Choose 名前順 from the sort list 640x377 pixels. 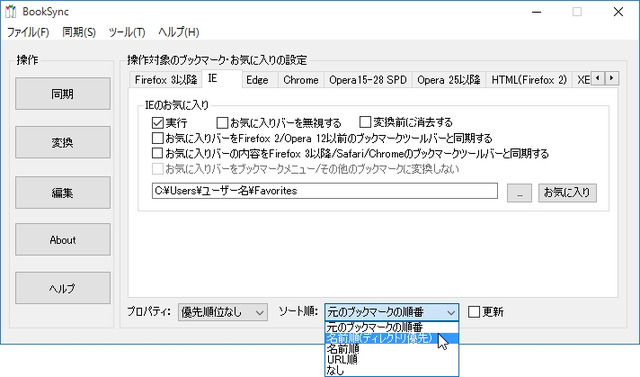(x=391, y=349)
